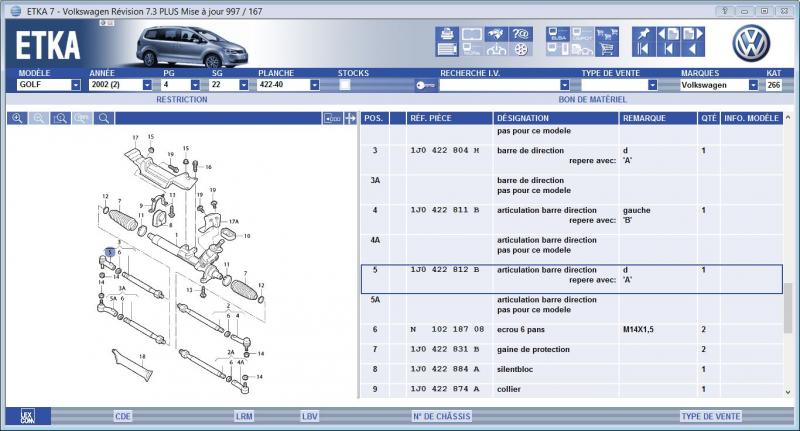Click the RÉF. PIÈCE column header
The height and width of the screenshot is (431, 800).
tap(449, 118)
